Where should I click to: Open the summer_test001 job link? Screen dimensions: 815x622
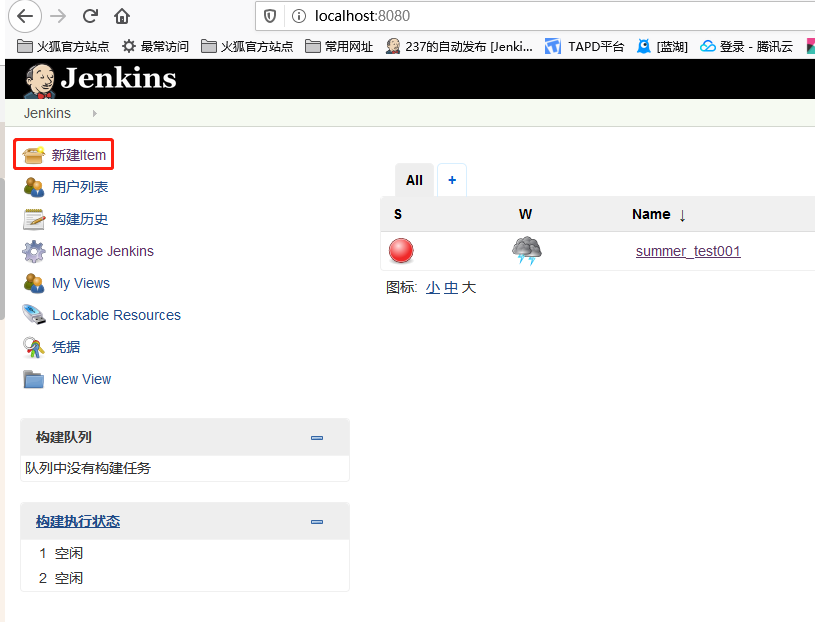tap(688, 252)
